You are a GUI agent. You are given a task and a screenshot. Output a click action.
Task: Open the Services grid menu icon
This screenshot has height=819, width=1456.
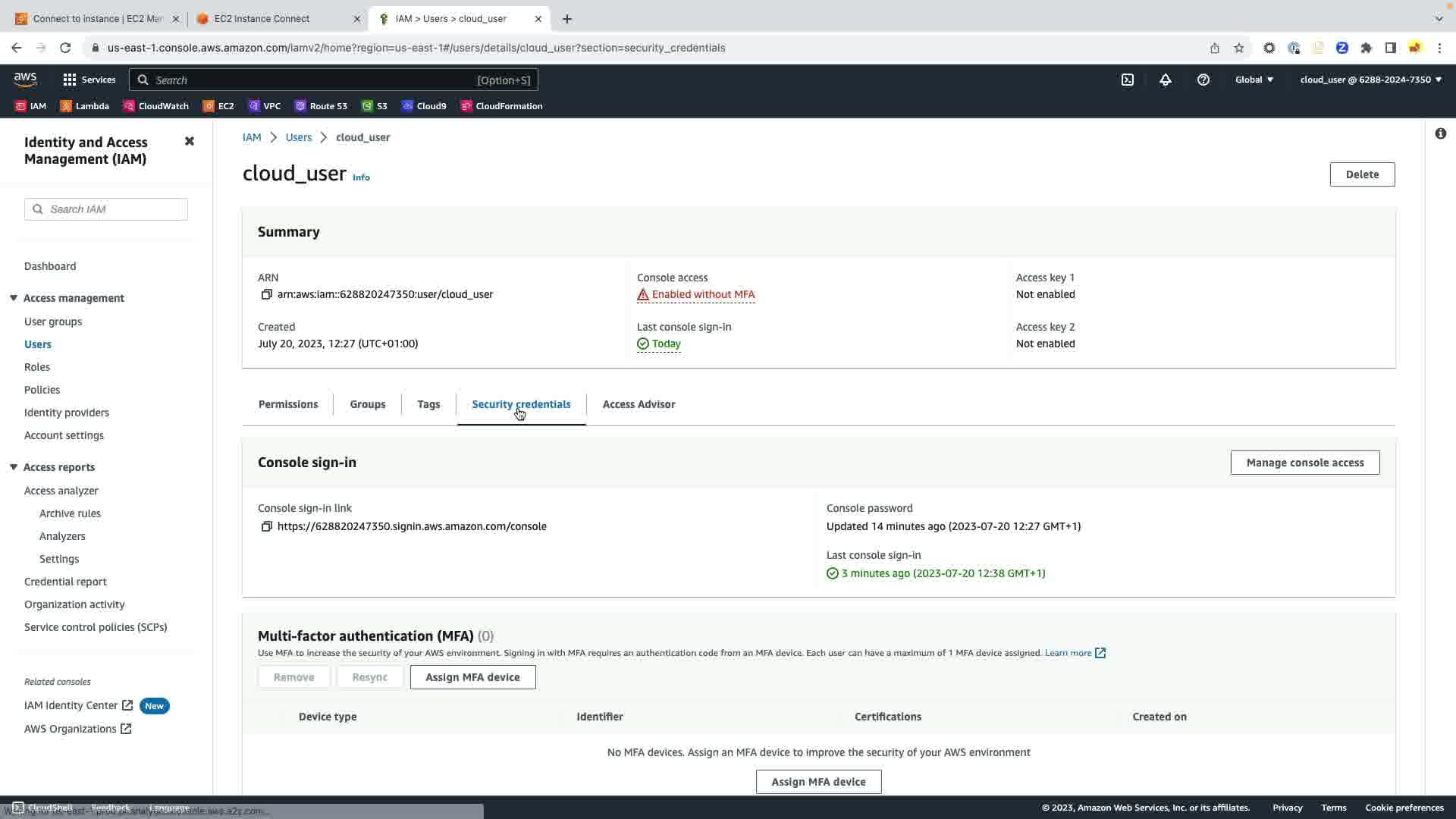[70, 80]
